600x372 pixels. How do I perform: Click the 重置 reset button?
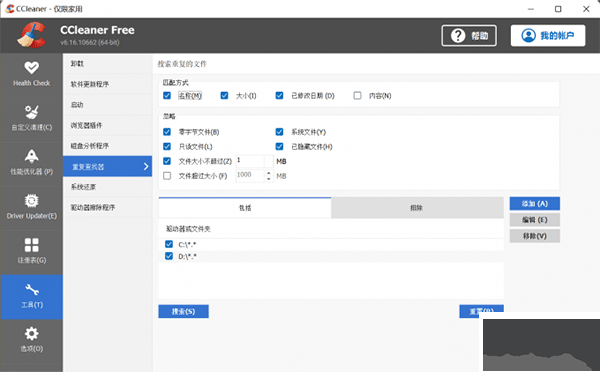(481, 312)
